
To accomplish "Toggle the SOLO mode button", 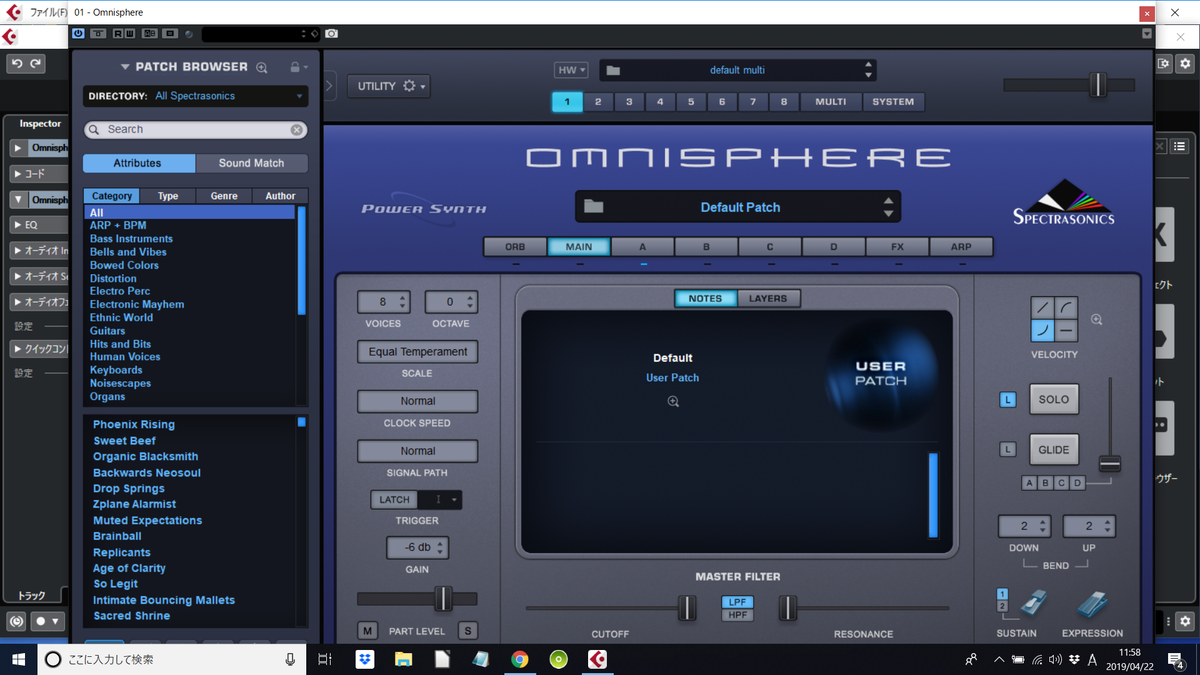I will [x=1054, y=399].
